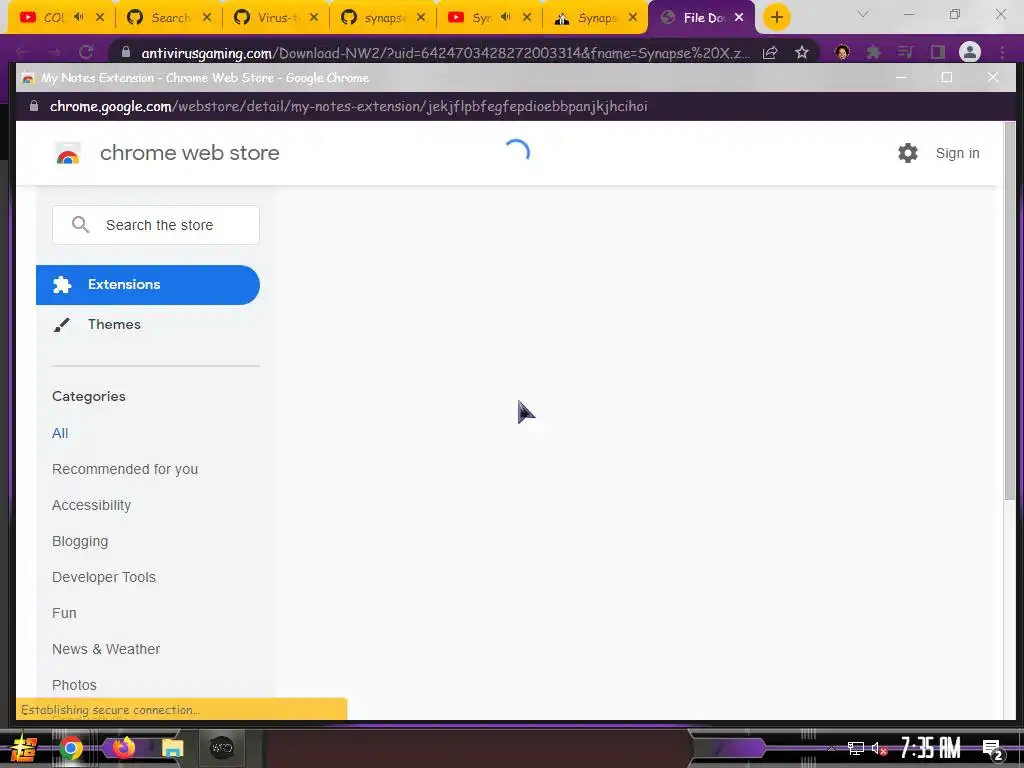Open the media controls toolbar icon
Screen dimensions: 1024x768
[905, 52]
